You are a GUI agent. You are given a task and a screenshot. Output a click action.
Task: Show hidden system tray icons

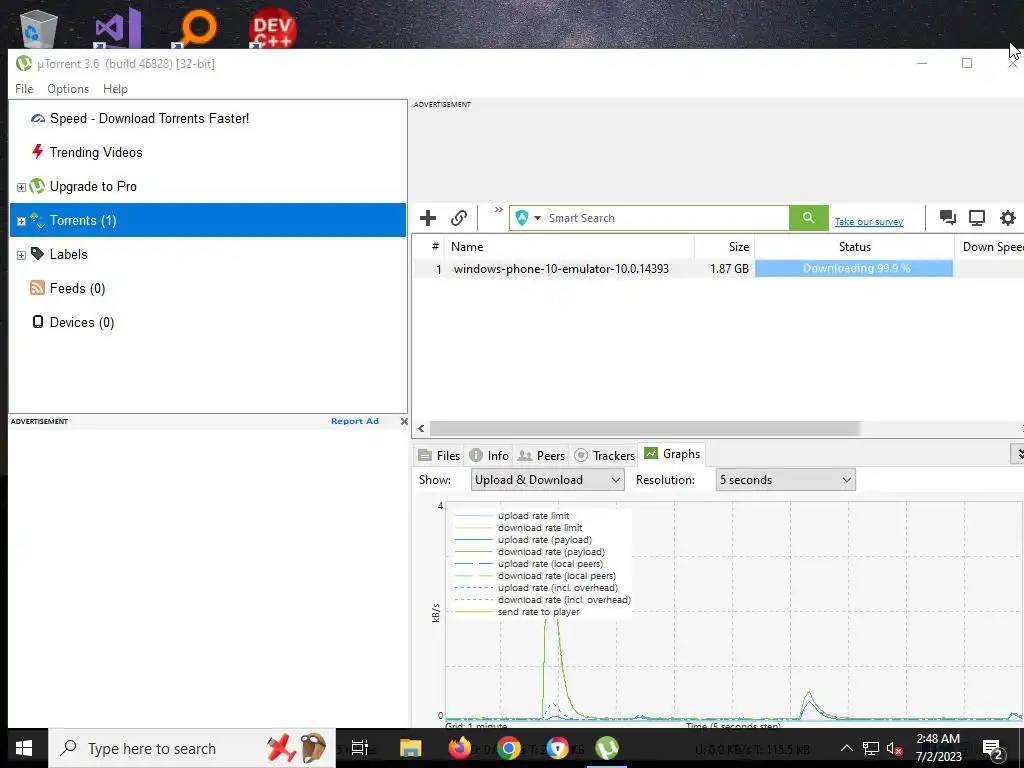846,748
